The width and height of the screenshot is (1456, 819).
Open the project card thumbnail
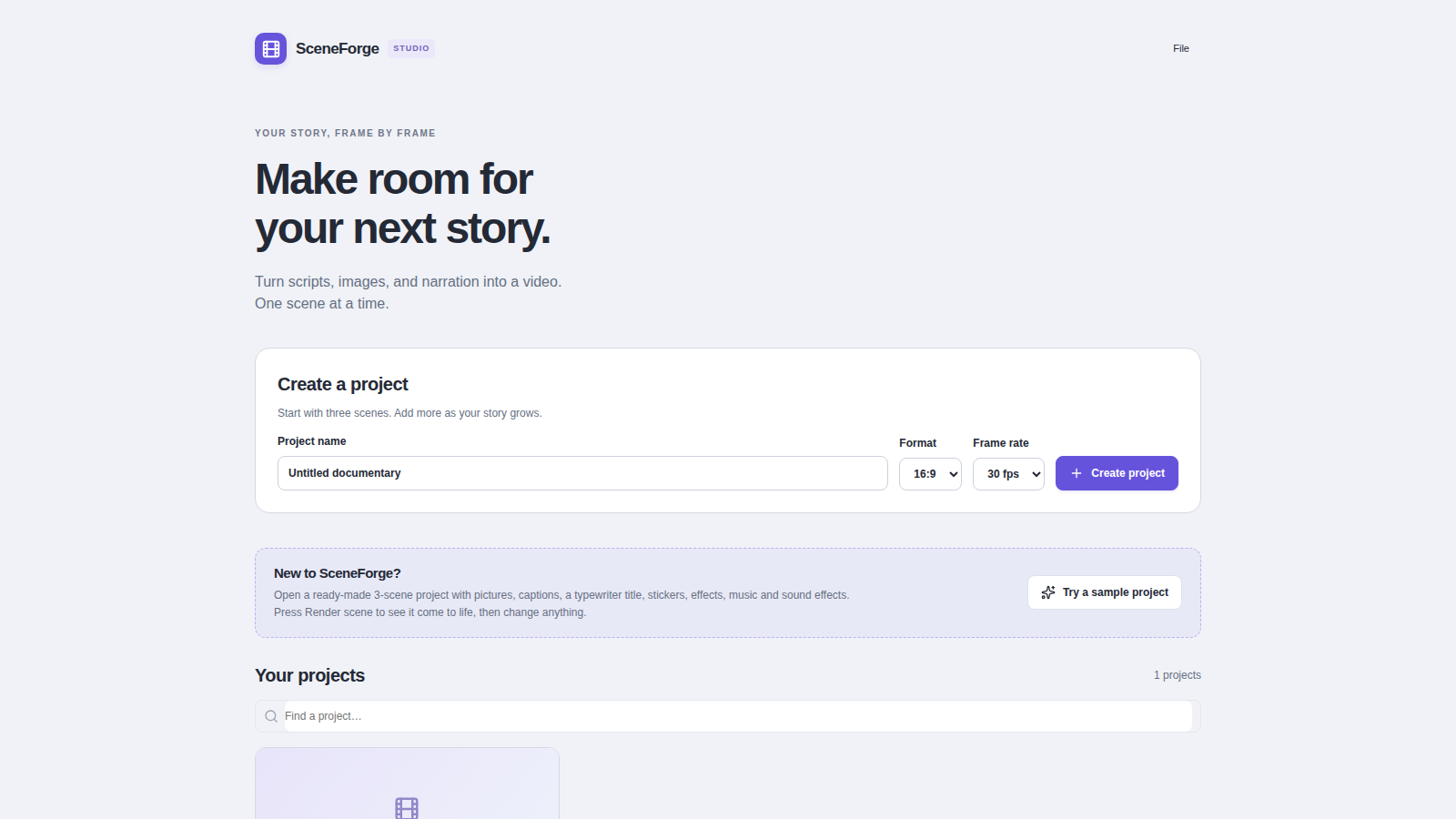(407, 784)
